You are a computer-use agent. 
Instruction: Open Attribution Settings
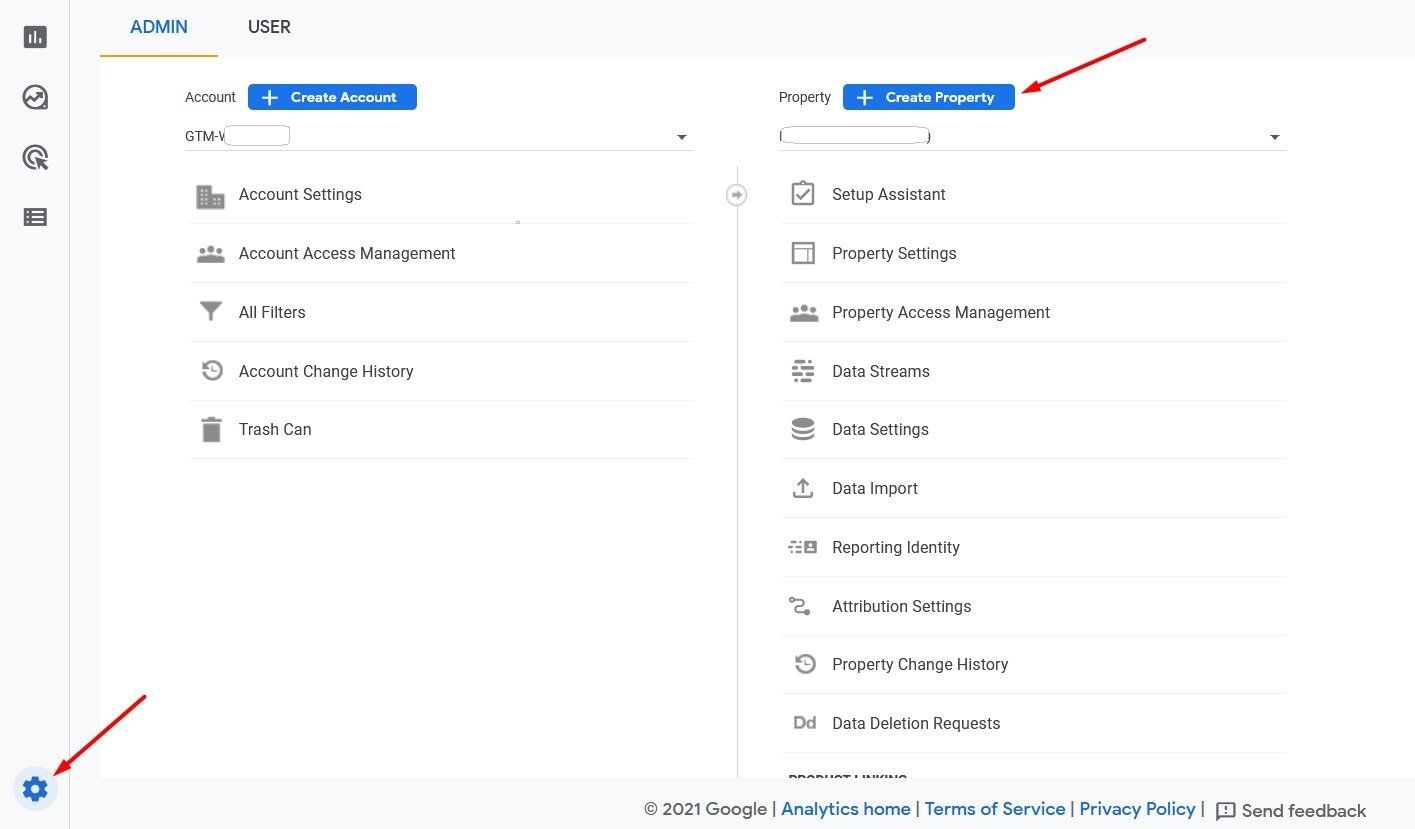click(x=901, y=606)
